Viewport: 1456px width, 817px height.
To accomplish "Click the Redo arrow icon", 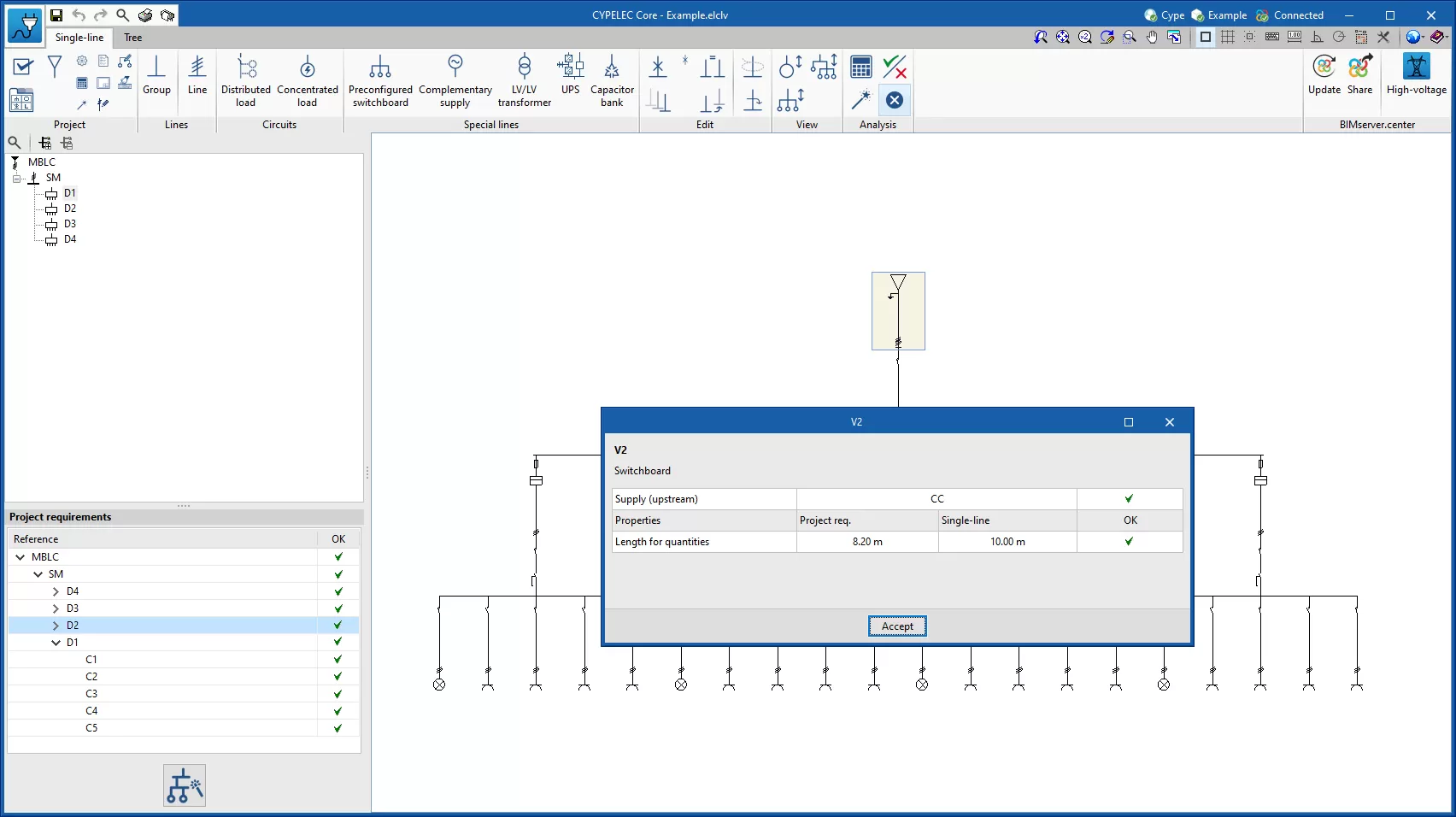I will tap(101, 15).
